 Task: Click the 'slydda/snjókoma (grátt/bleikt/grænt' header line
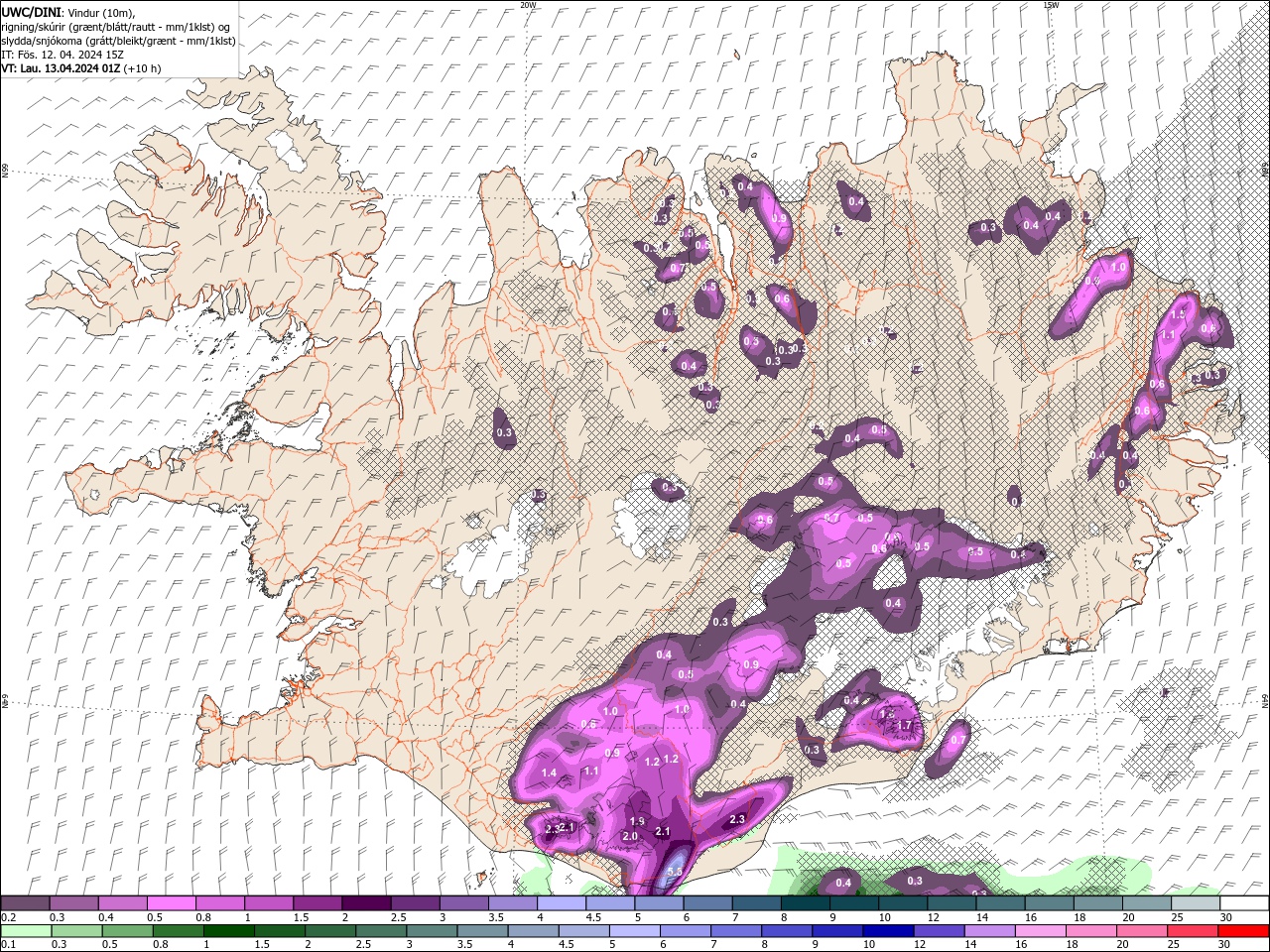pyautogui.click(x=119, y=41)
